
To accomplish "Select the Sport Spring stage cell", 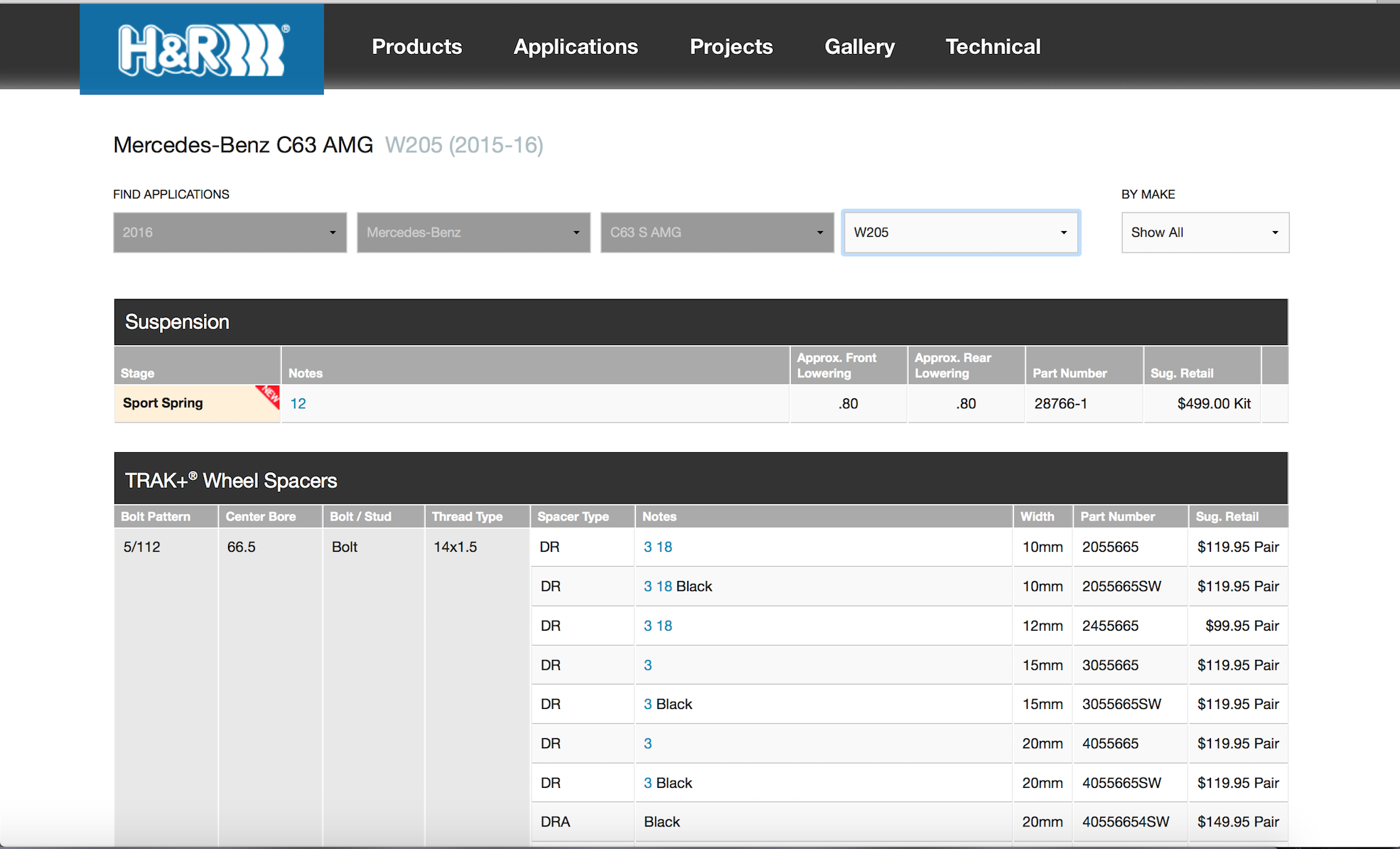I will coord(198,403).
